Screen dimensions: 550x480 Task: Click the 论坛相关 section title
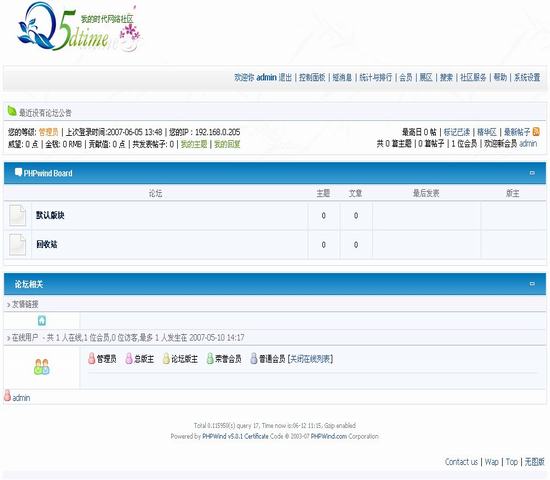(29, 284)
